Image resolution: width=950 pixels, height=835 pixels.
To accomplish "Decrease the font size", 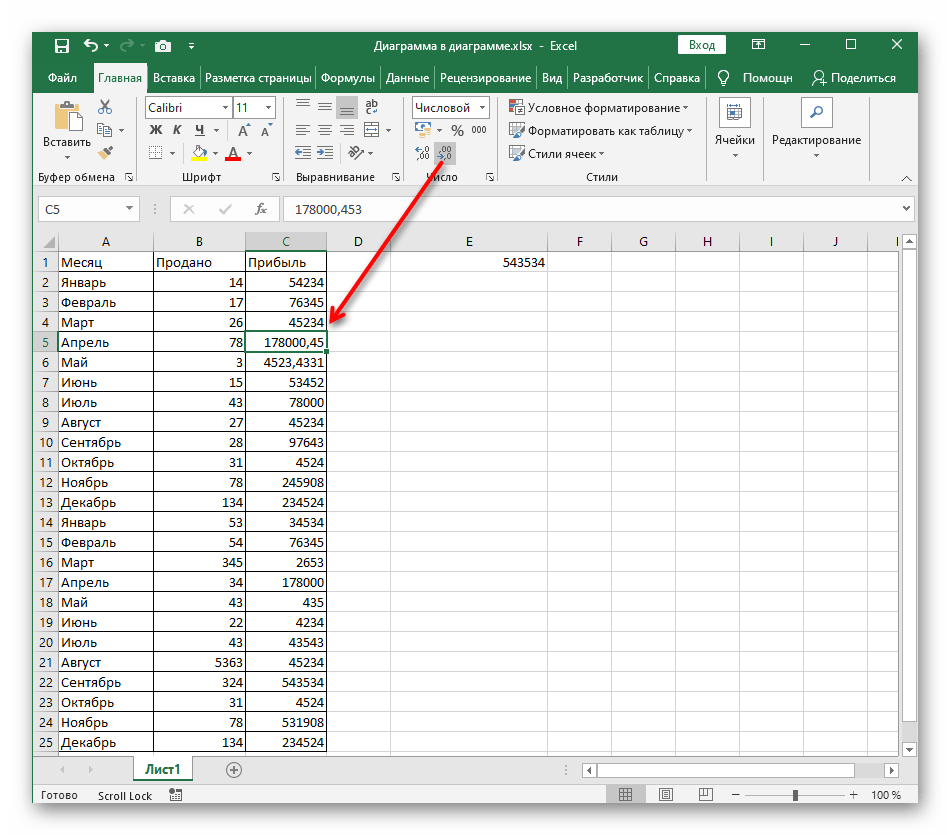I will tap(266, 130).
